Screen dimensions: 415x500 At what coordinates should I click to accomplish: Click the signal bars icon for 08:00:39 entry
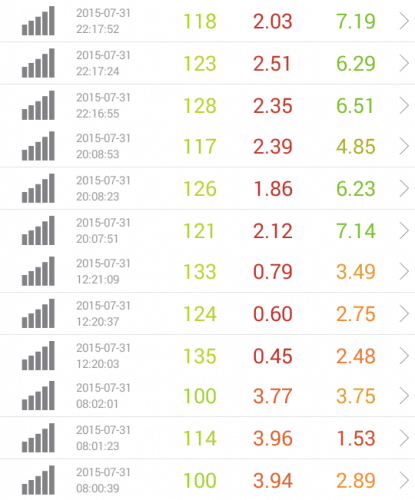(x=38, y=480)
